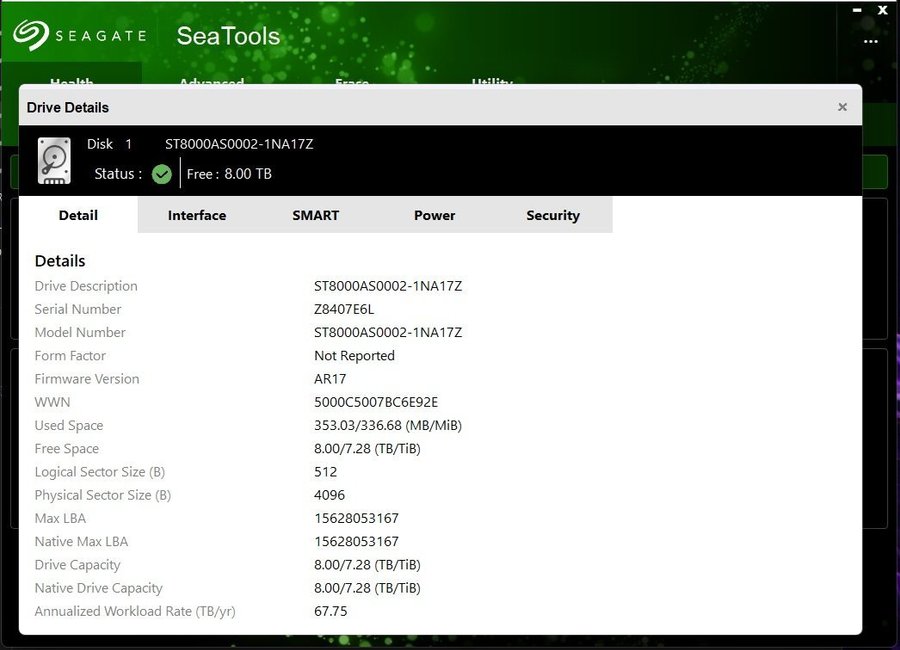Open the Advanced tab in SeaTools
Screen dimensions: 900x650
point(211,80)
